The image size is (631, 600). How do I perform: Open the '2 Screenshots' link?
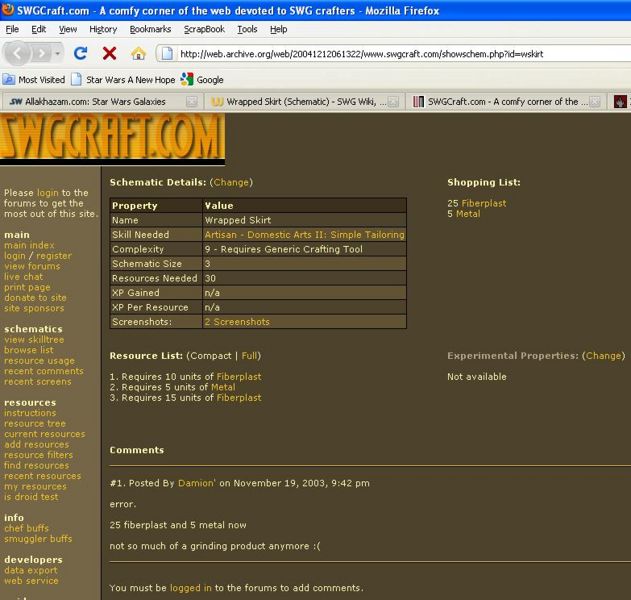(x=237, y=322)
